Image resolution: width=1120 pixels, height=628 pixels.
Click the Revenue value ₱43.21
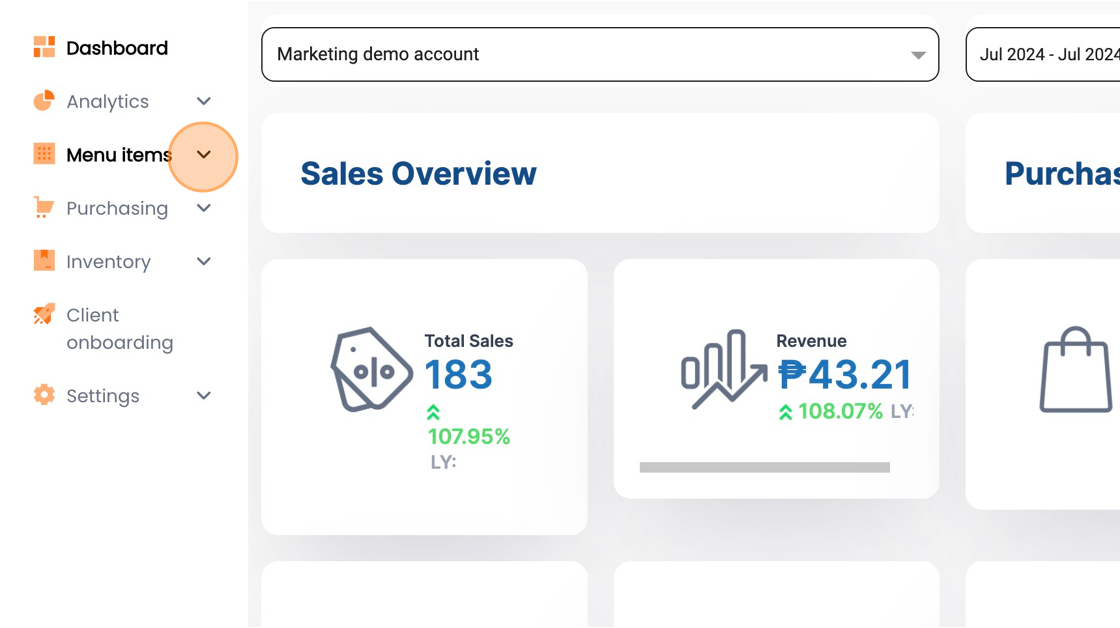pyautogui.click(x=845, y=374)
